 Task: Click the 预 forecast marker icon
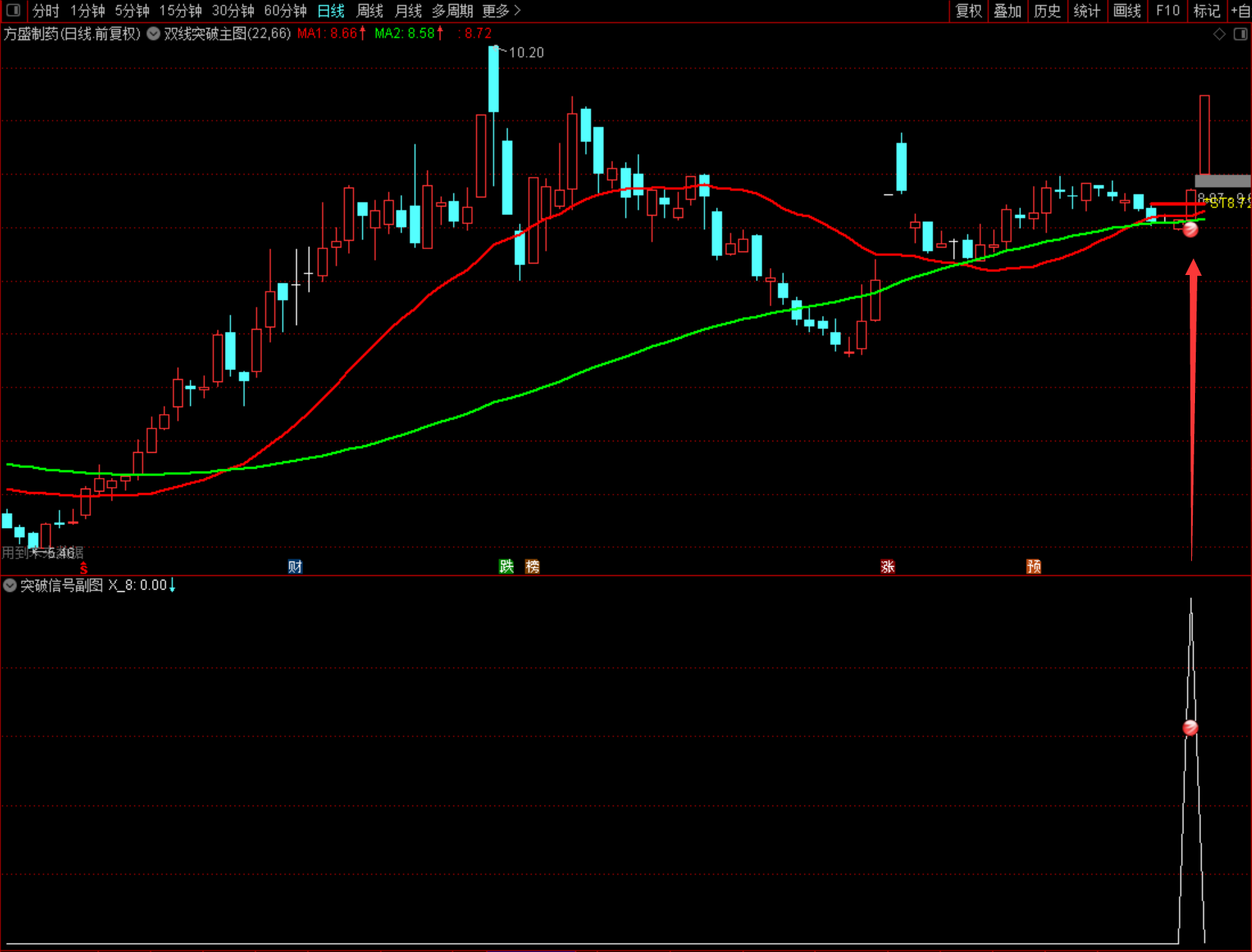(x=1034, y=566)
